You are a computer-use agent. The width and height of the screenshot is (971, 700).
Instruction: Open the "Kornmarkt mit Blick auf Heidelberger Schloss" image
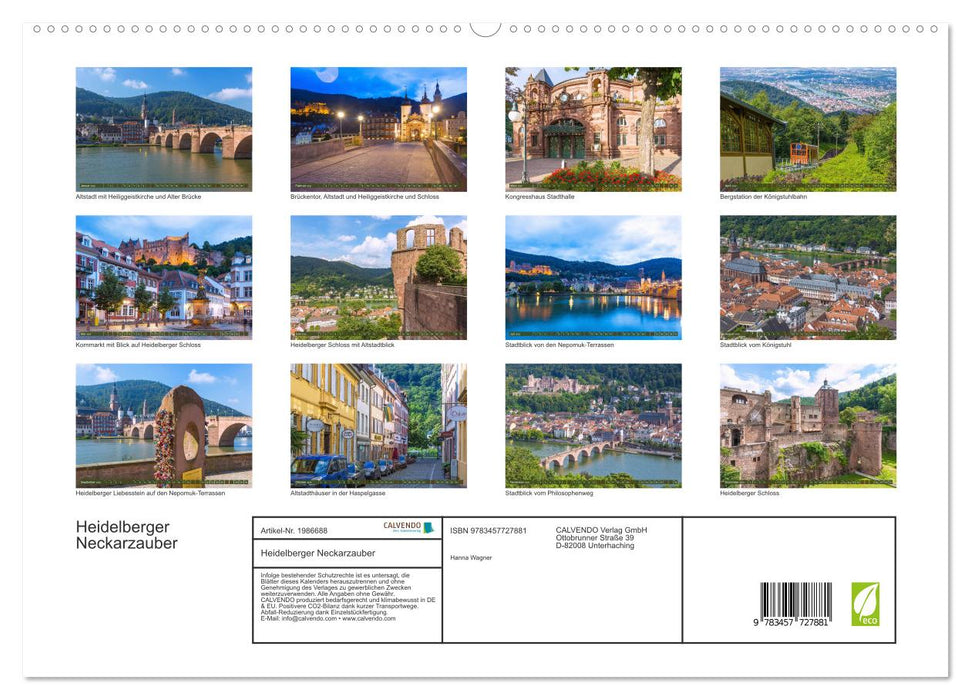coord(163,277)
